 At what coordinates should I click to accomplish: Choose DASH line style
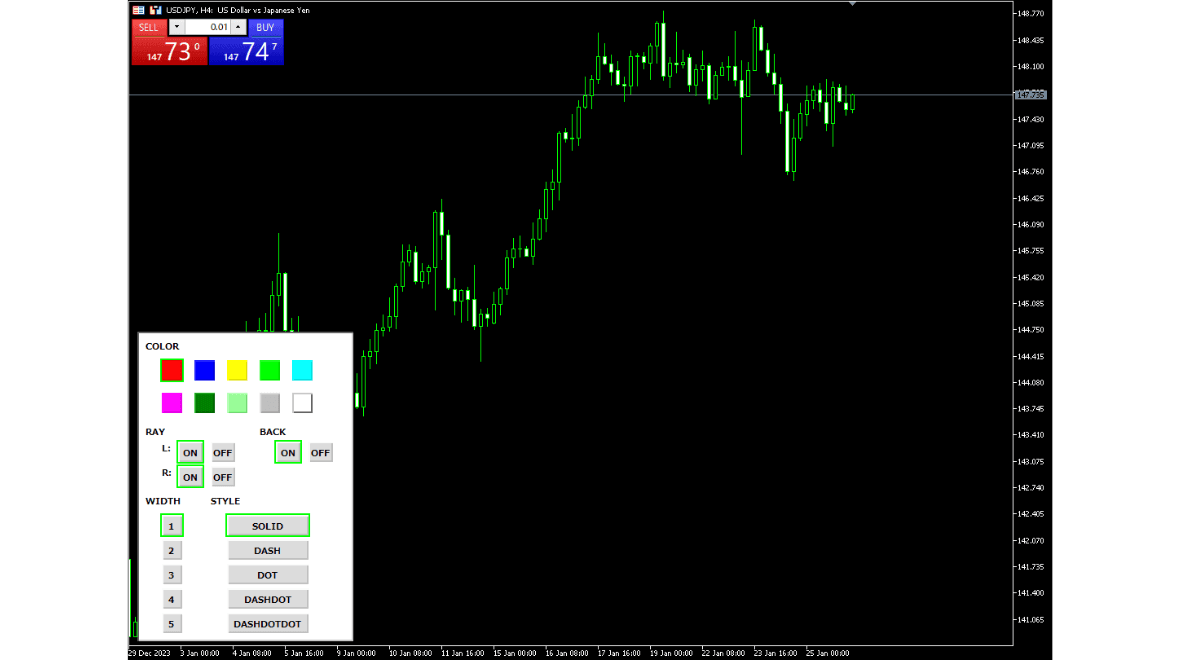pos(267,550)
